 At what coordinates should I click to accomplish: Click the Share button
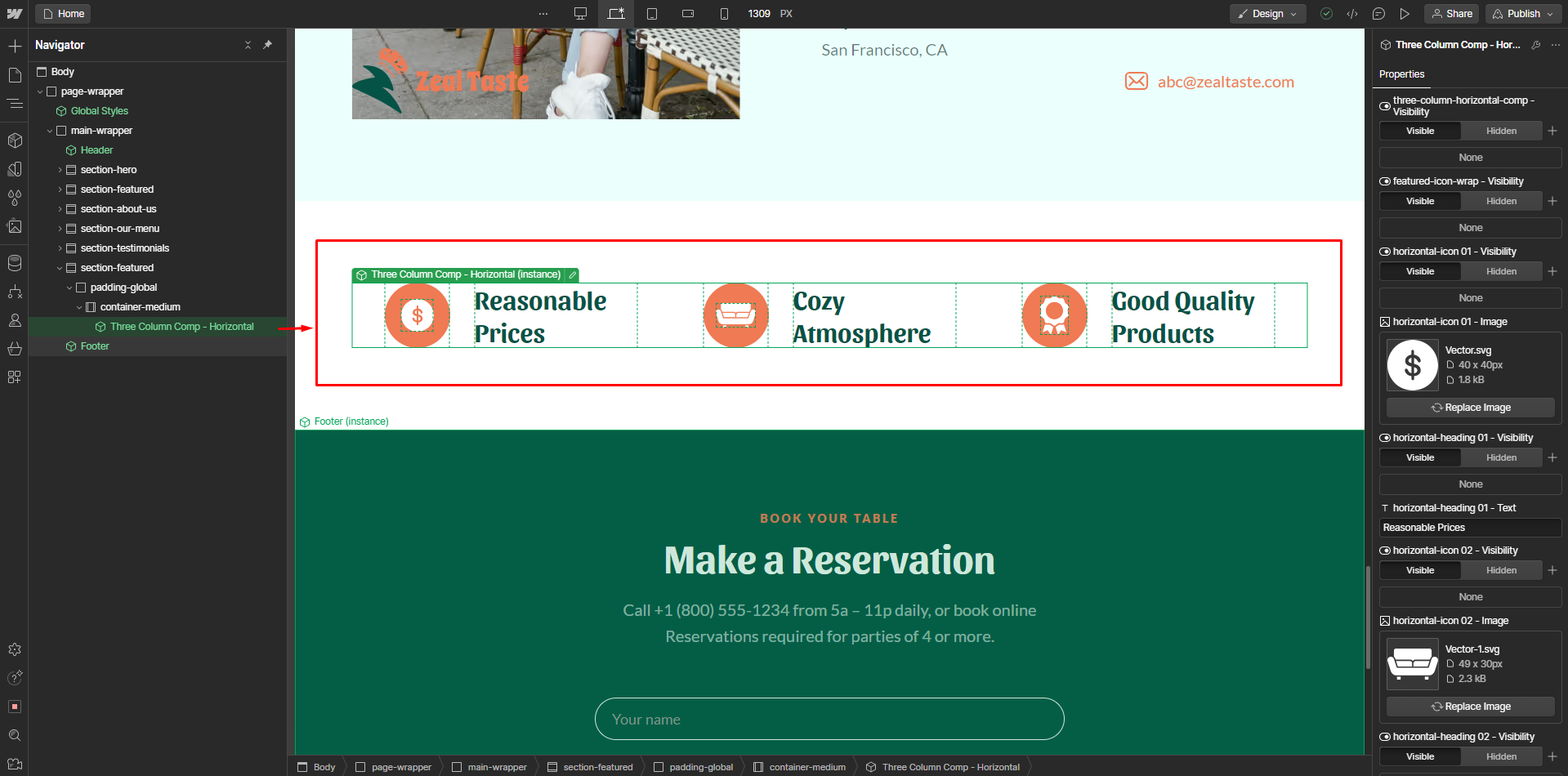coord(1451,13)
